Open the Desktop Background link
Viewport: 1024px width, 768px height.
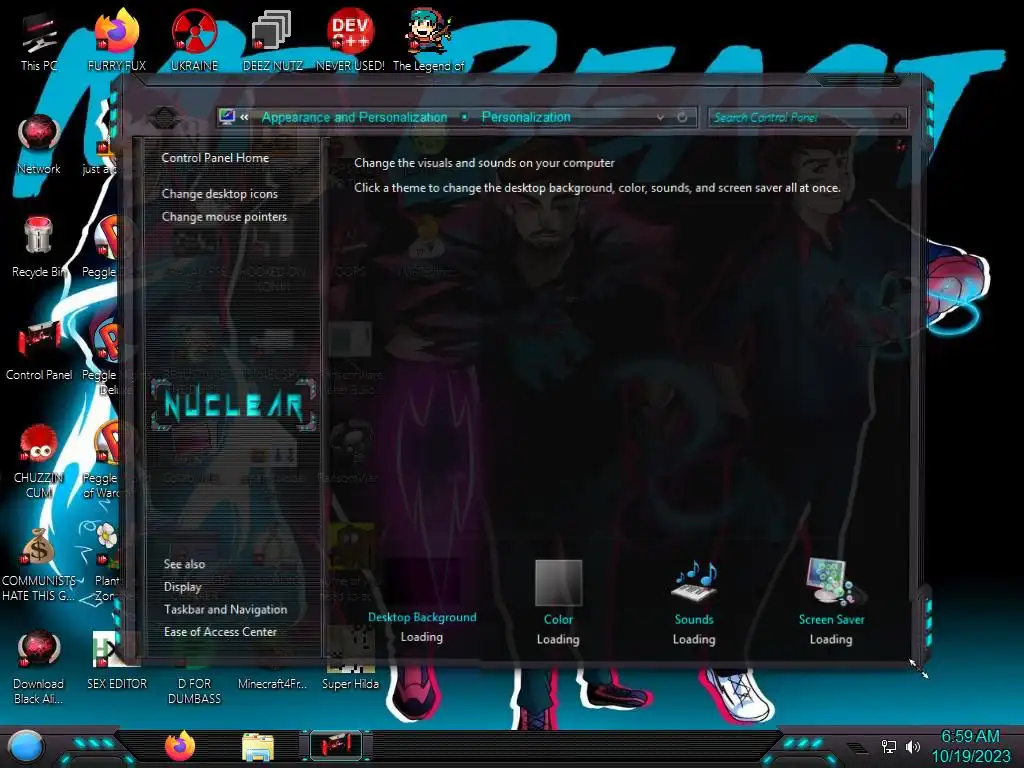click(422, 617)
